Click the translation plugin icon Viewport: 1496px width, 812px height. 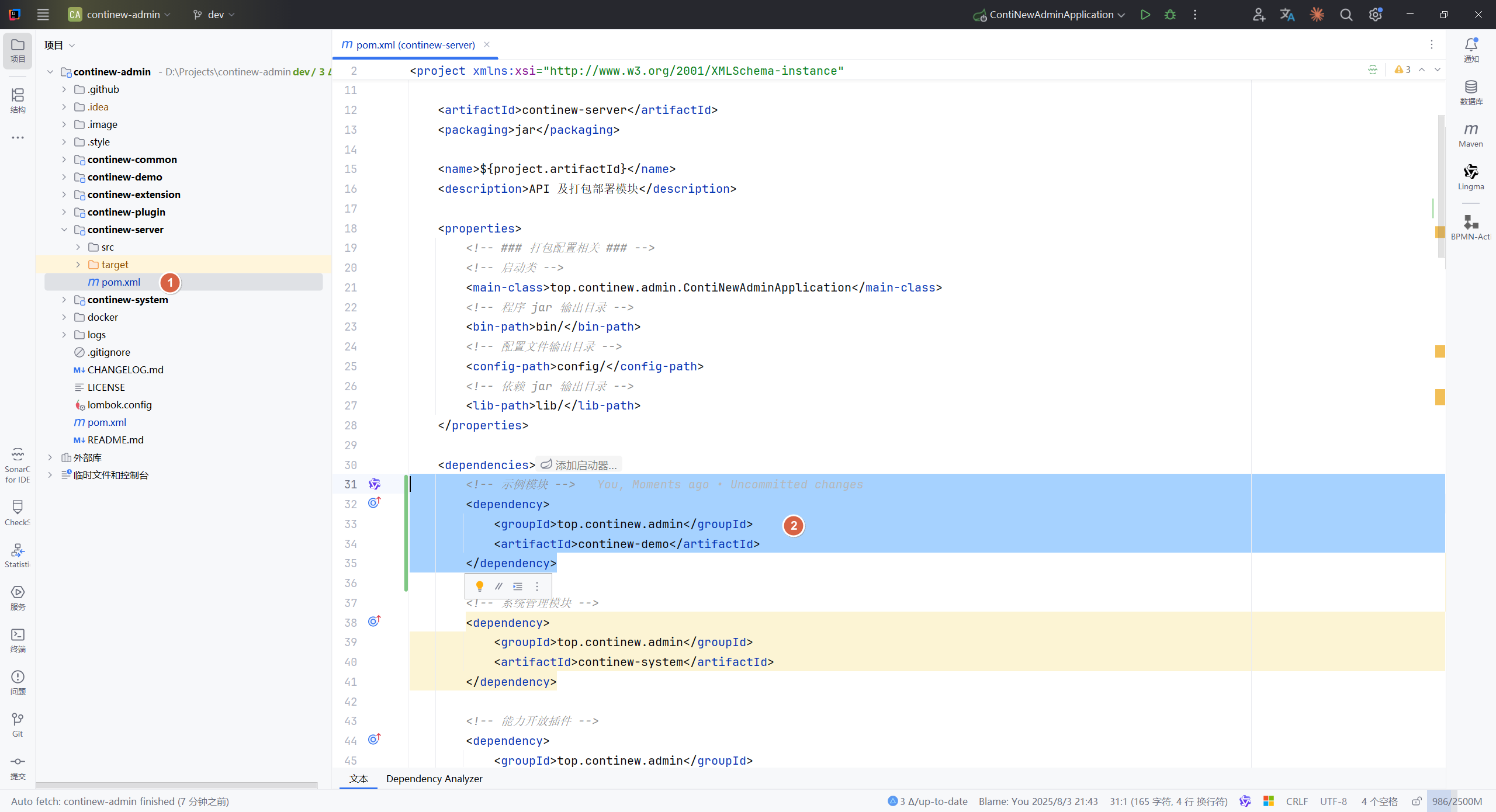(x=1287, y=15)
